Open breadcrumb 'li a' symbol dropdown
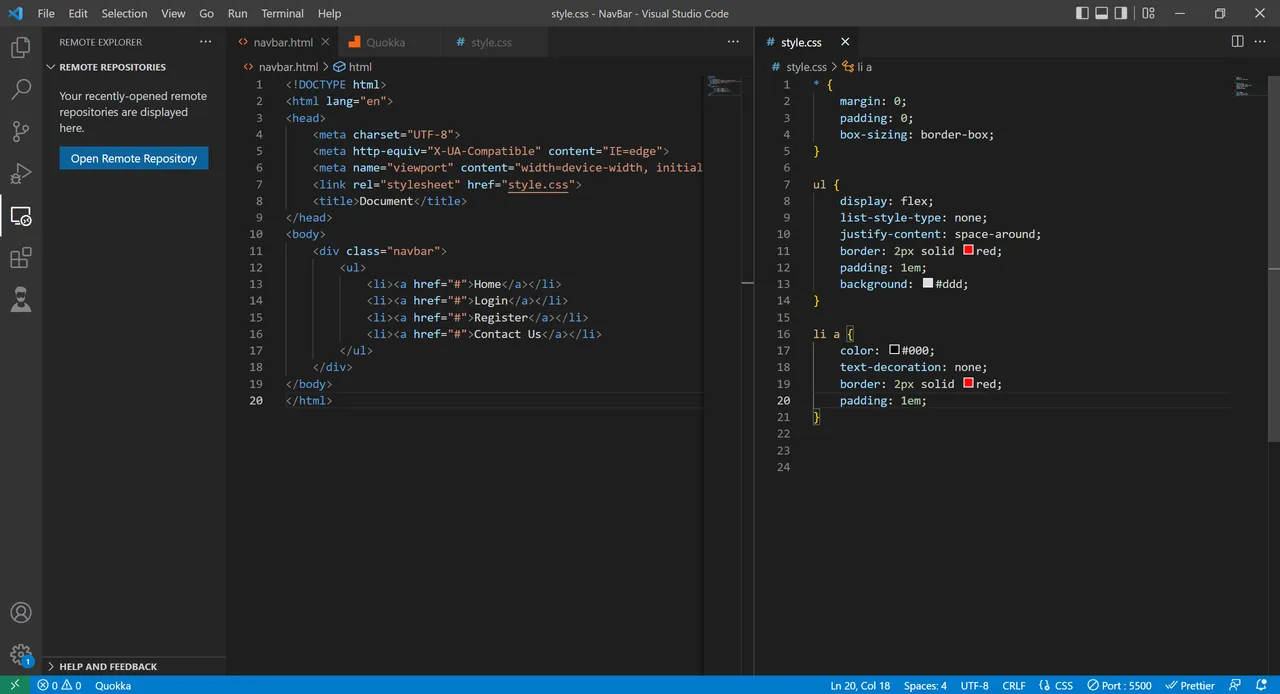Viewport: 1280px width, 694px height. point(857,67)
